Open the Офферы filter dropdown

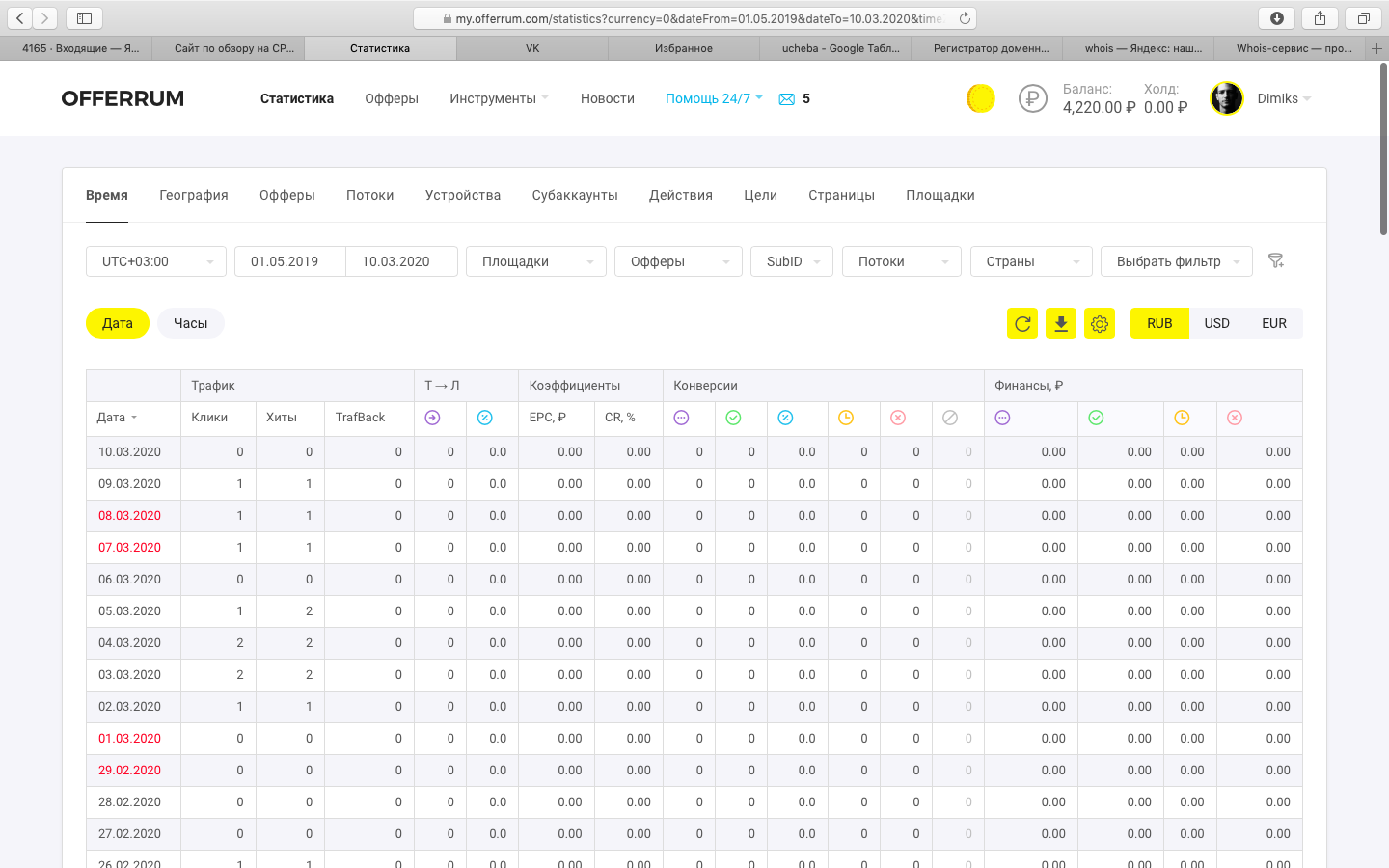click(x=678, y=261)
